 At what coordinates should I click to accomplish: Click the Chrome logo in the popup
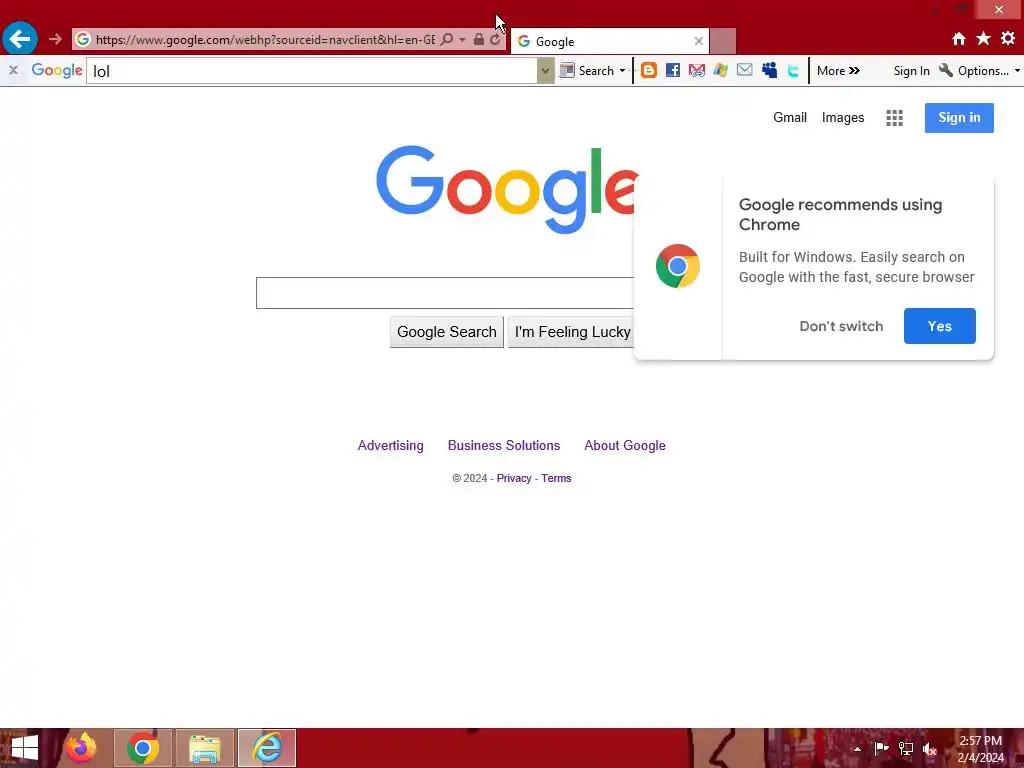[x=678, y=266]
